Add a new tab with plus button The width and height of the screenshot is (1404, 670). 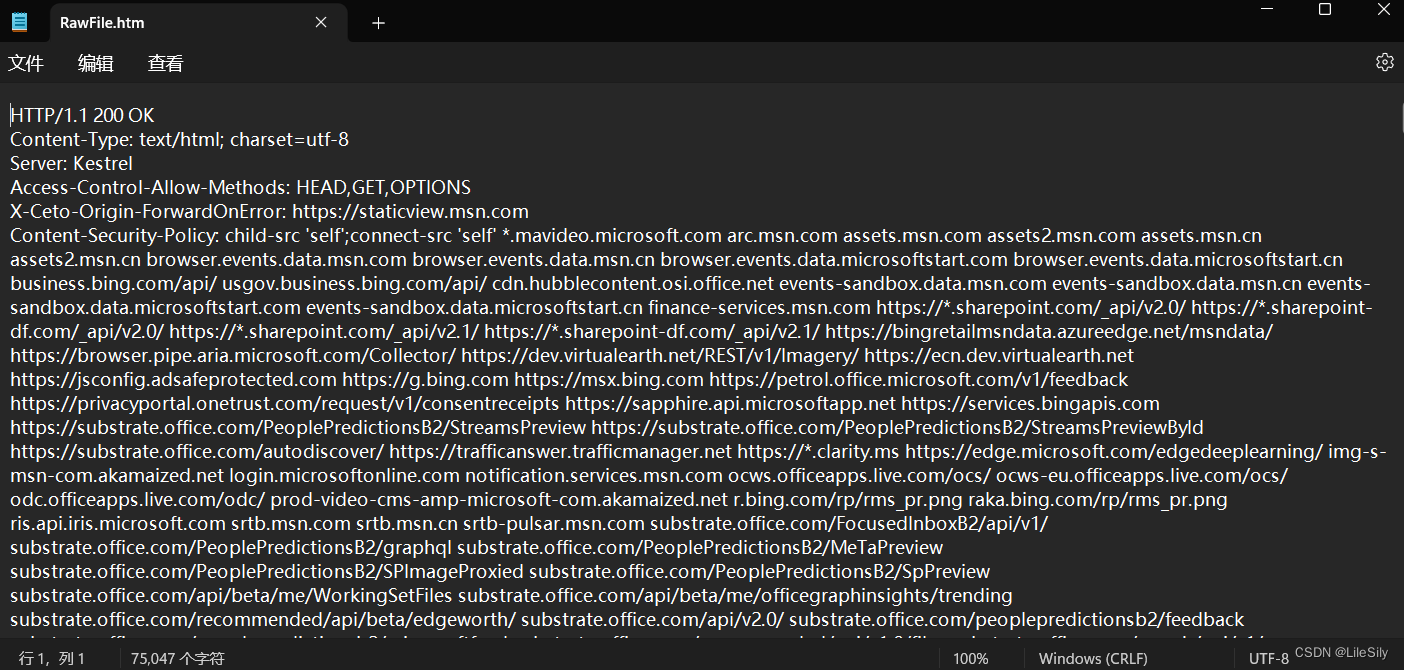tap(378, 23)
